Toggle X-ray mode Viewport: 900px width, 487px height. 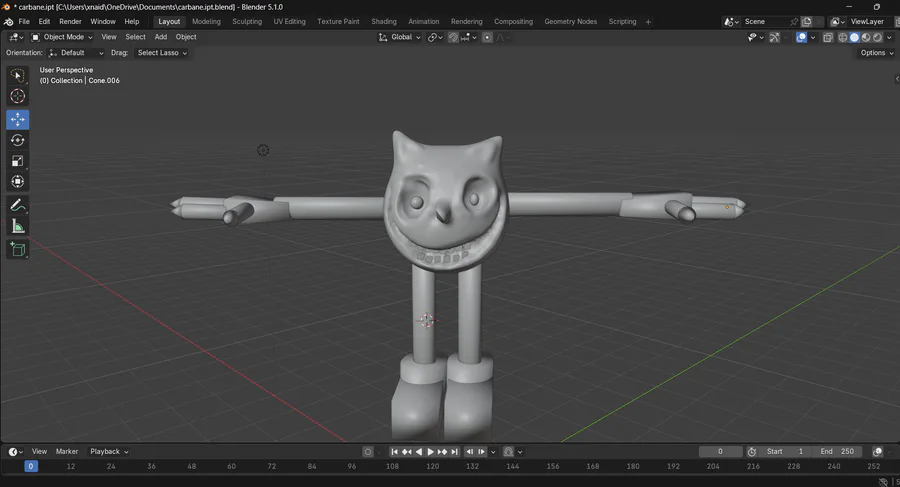828,37
